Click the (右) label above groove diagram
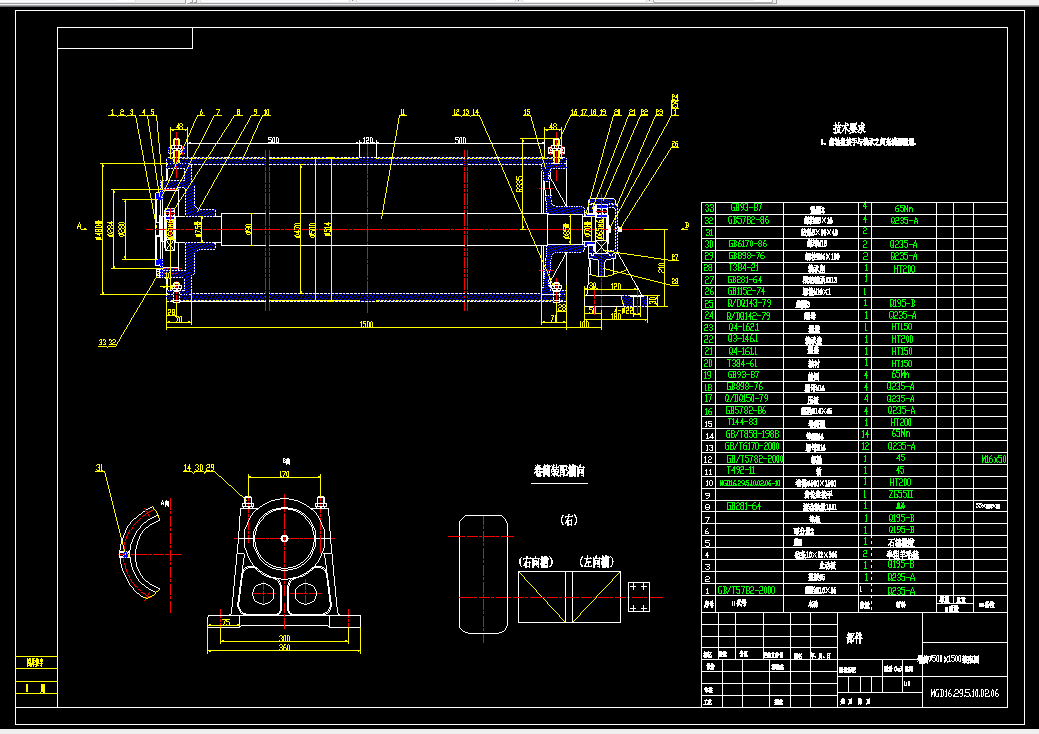Image resolution: width=1039 pixels, height=734 pixels. [569, 520]
